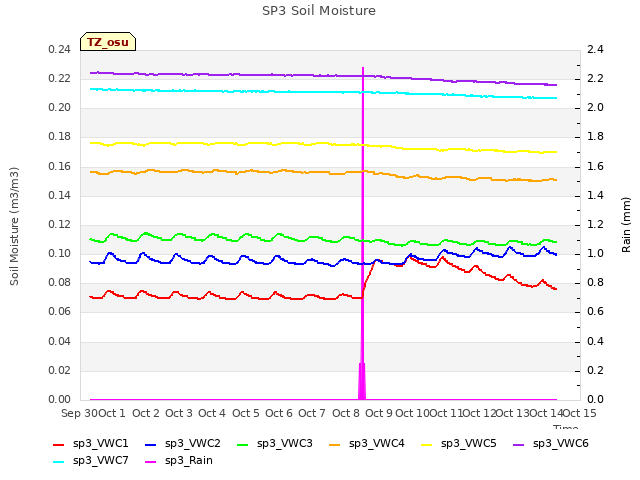
Task: Click the Soil Moisture (m3/m3) axis label
Action: click(14, 226)
